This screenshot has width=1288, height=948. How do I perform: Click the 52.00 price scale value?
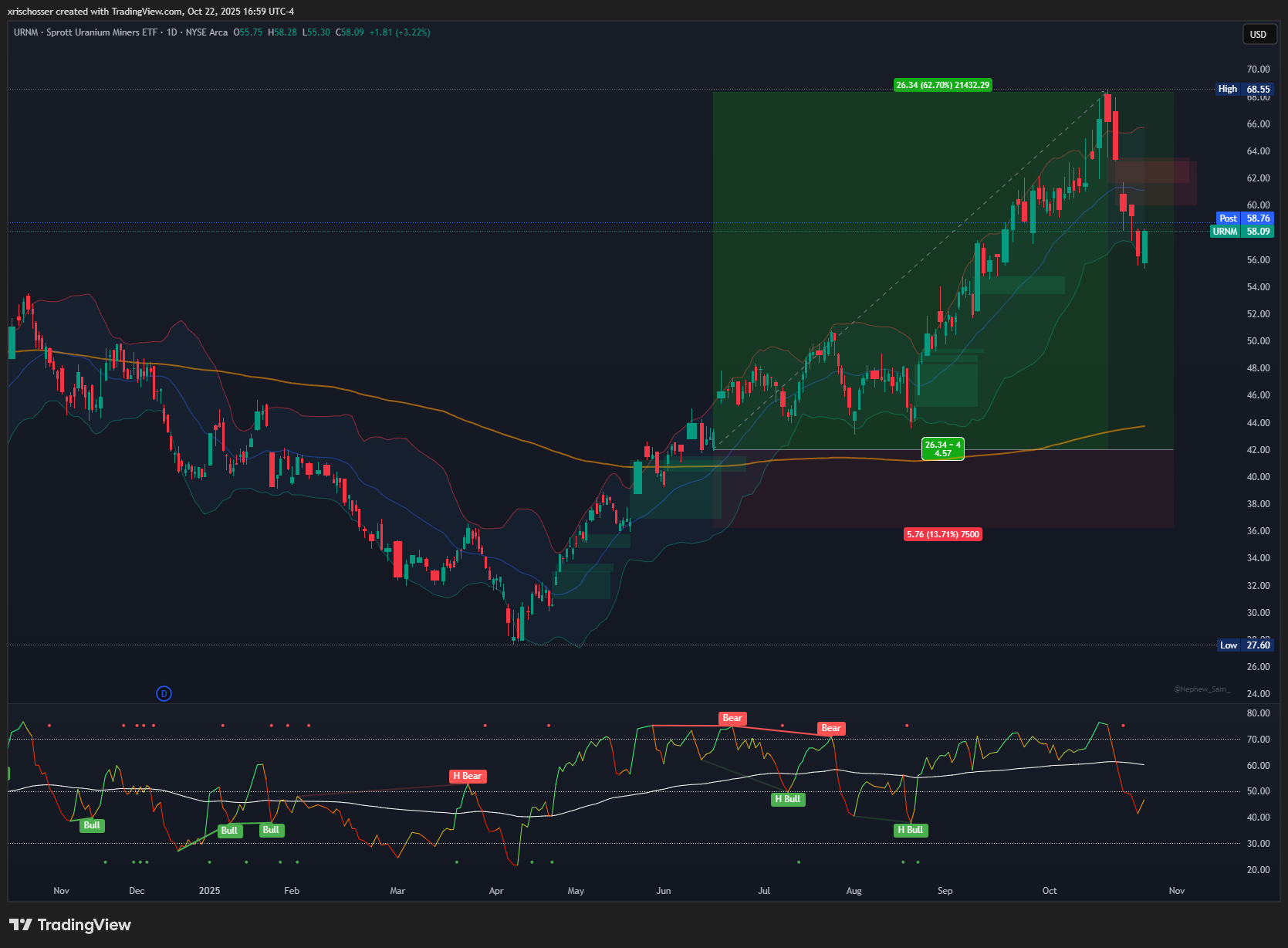pos(1258,314)
